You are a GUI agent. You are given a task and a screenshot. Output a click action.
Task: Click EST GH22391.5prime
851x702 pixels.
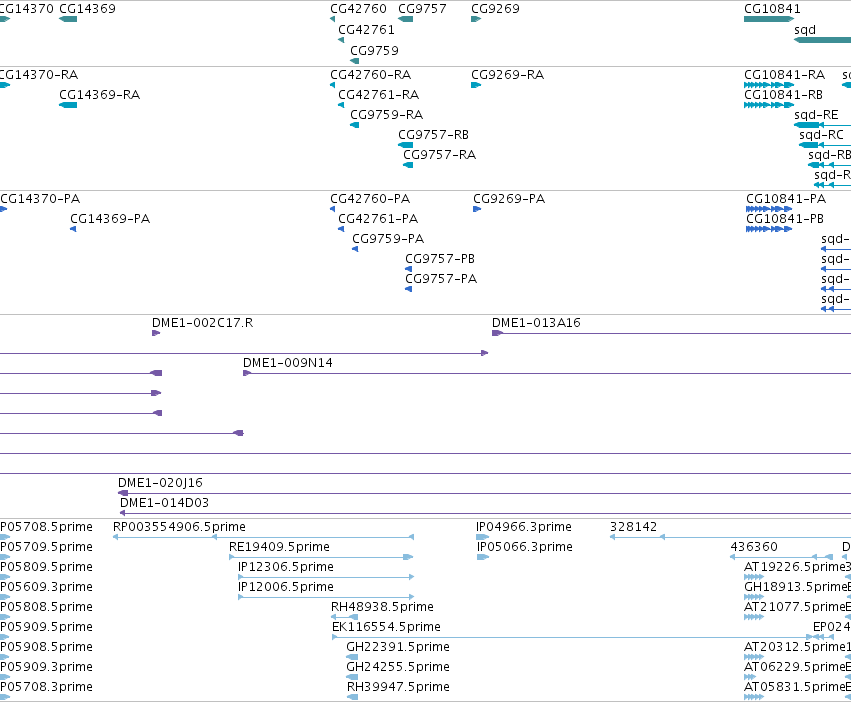[398, 647]
